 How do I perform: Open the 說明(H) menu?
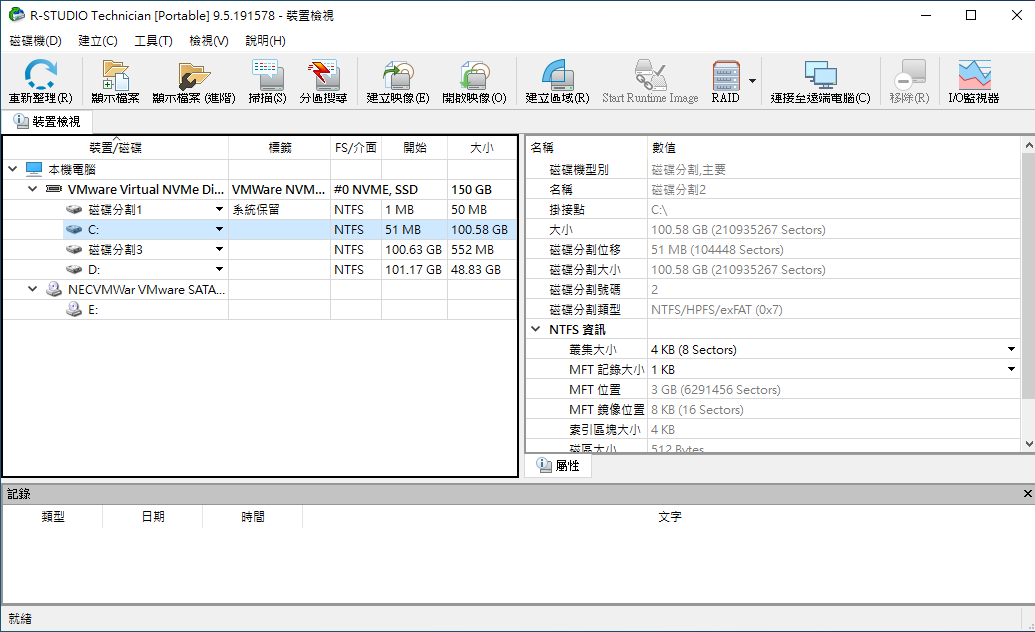[265, 41]
